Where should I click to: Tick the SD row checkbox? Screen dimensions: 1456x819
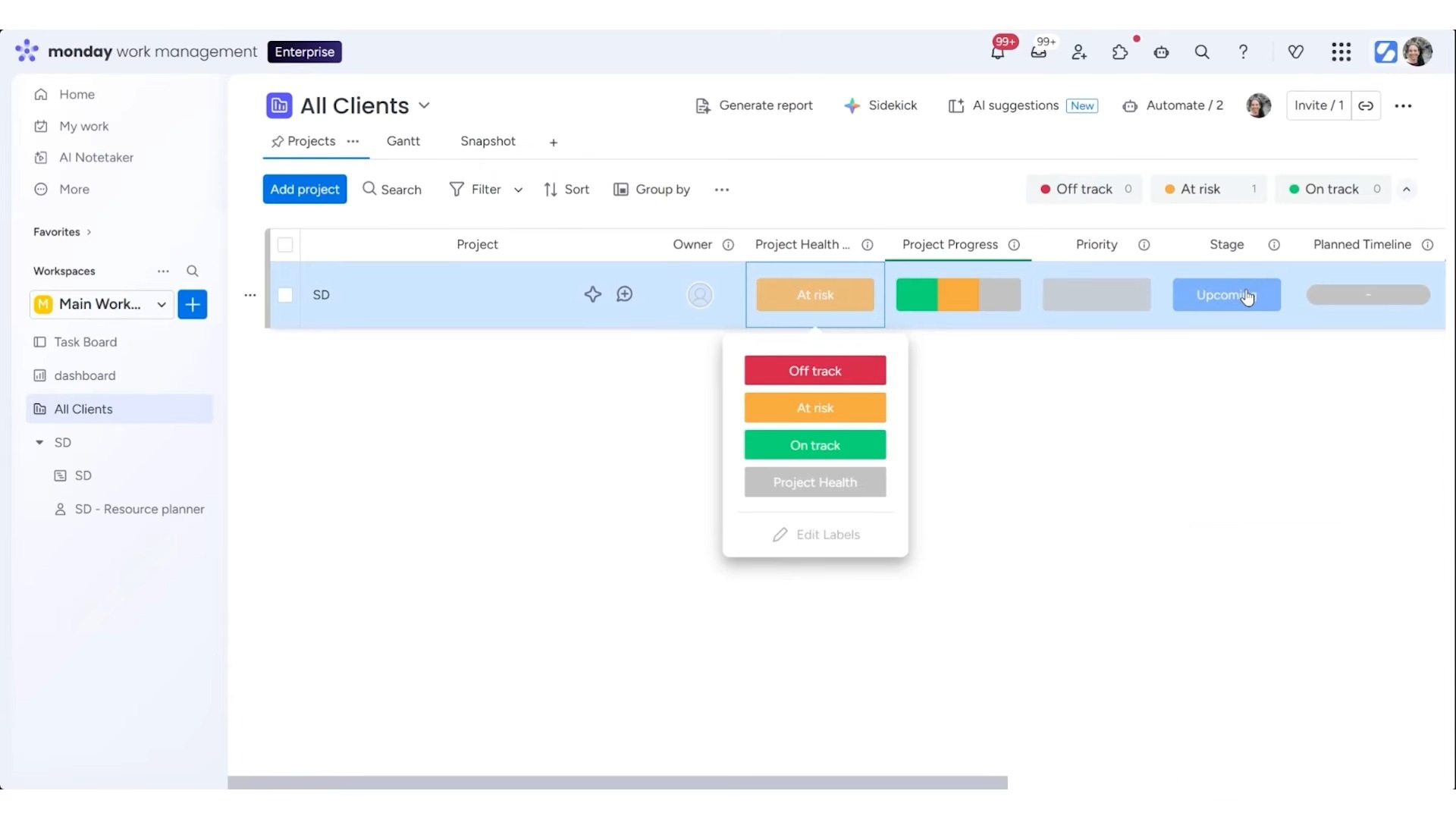click(x=285, y=295)
